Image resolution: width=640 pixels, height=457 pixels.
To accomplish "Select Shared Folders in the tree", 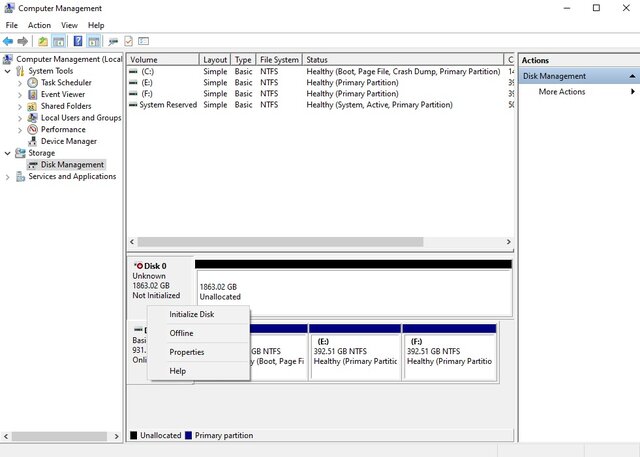I will tap(65, 106).
